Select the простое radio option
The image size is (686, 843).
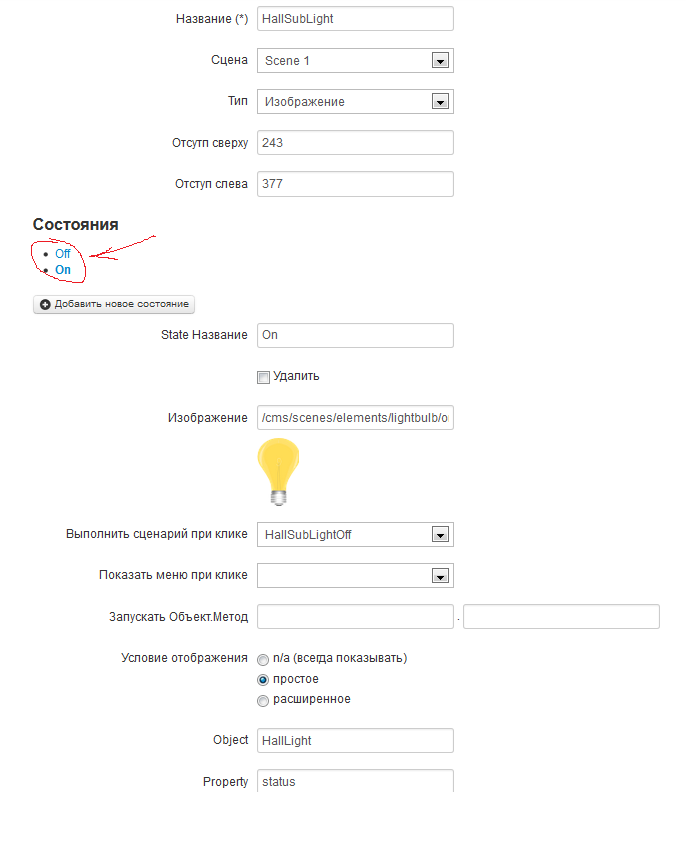tap(263, 680)
